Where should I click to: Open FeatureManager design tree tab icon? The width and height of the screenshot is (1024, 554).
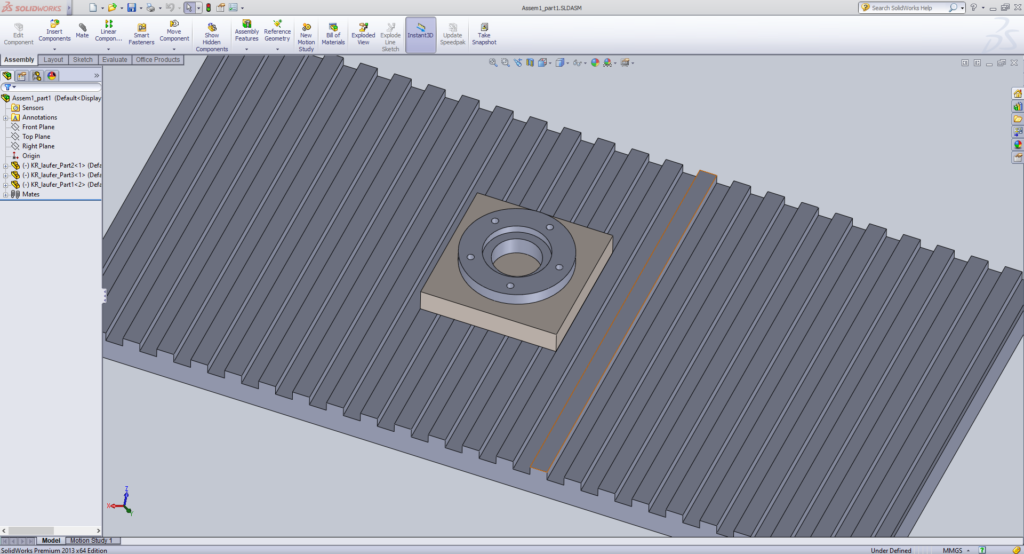(7, 76)
